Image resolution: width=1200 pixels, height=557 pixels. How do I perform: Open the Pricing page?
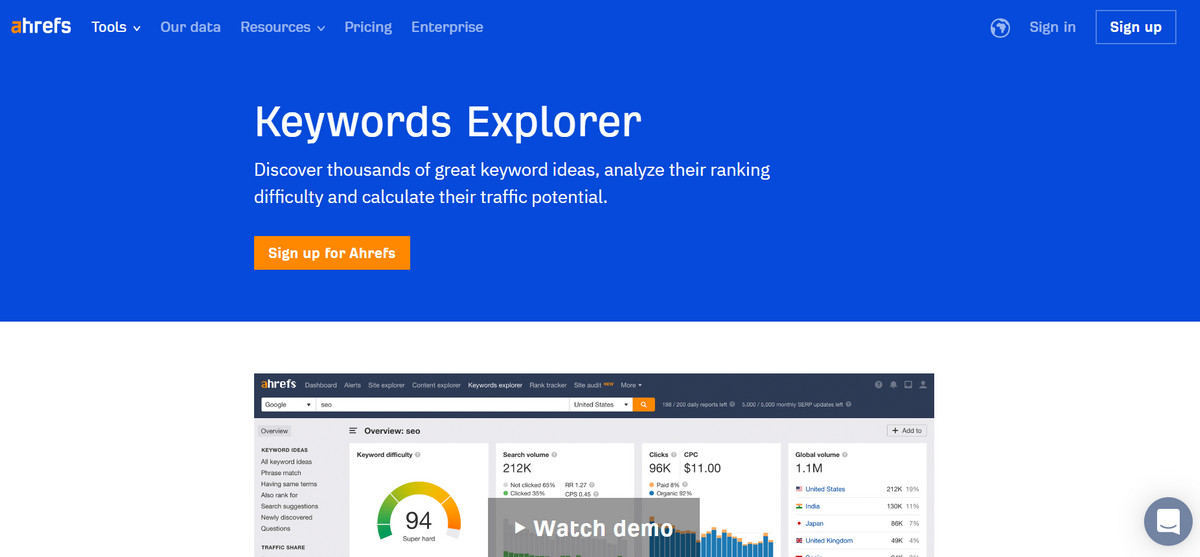click(368, 27)
